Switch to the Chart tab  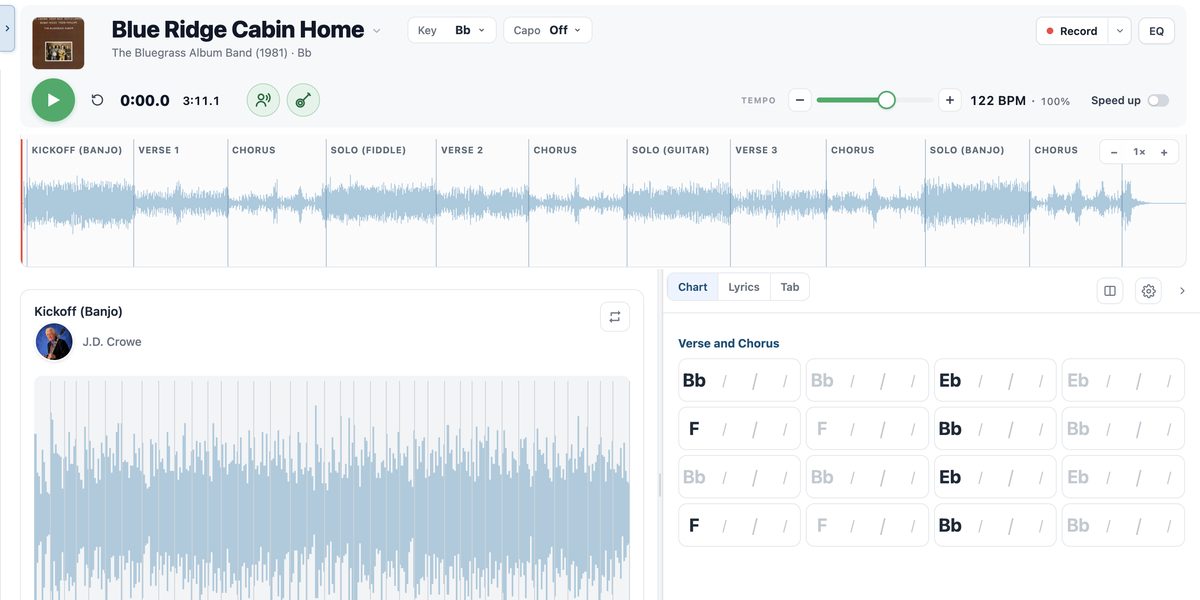(692, 287)
